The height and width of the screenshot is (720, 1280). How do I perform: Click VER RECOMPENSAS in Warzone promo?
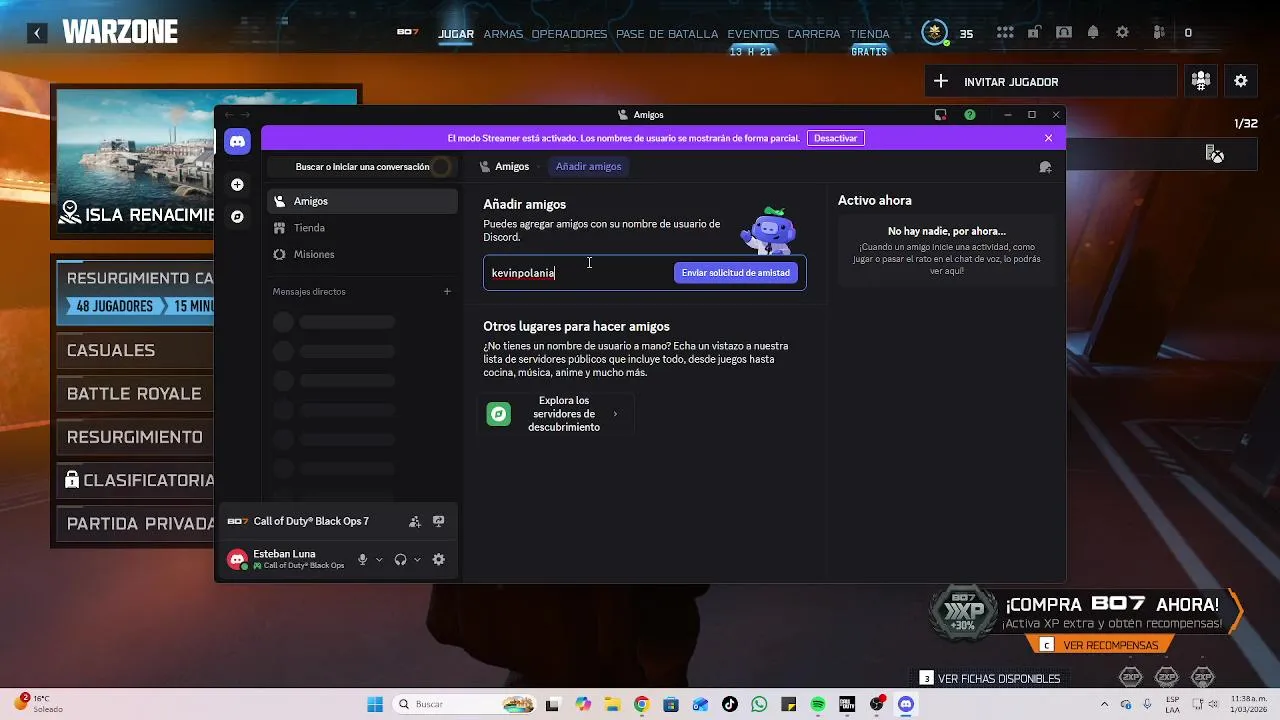pyautogui.click(x=1101, y=646)
